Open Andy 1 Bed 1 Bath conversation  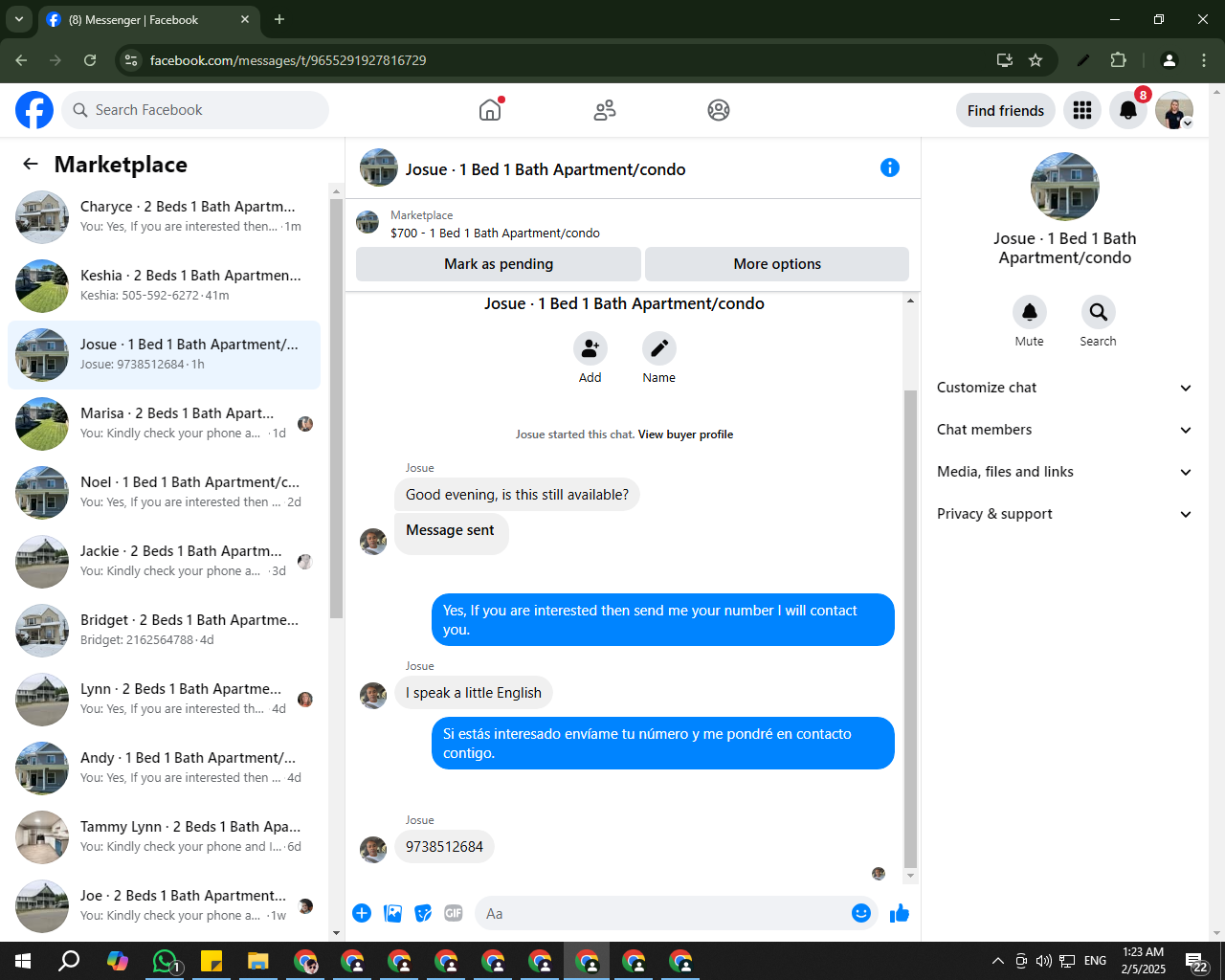(165, 768)
